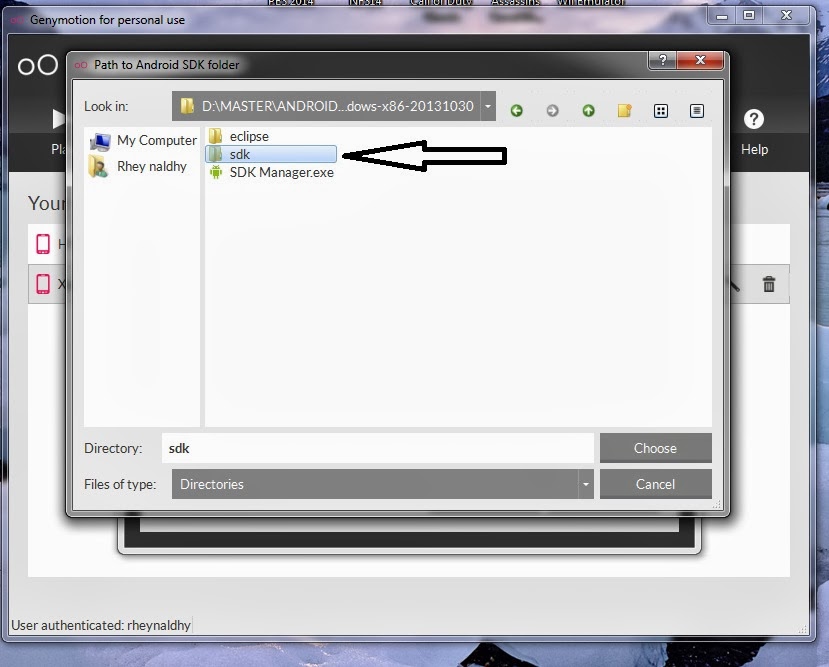This screenshot has width=829, height=667.
Task: Select the first phone device icon in Genymotion
Action: pyautogui.click(x=43, y=244)
